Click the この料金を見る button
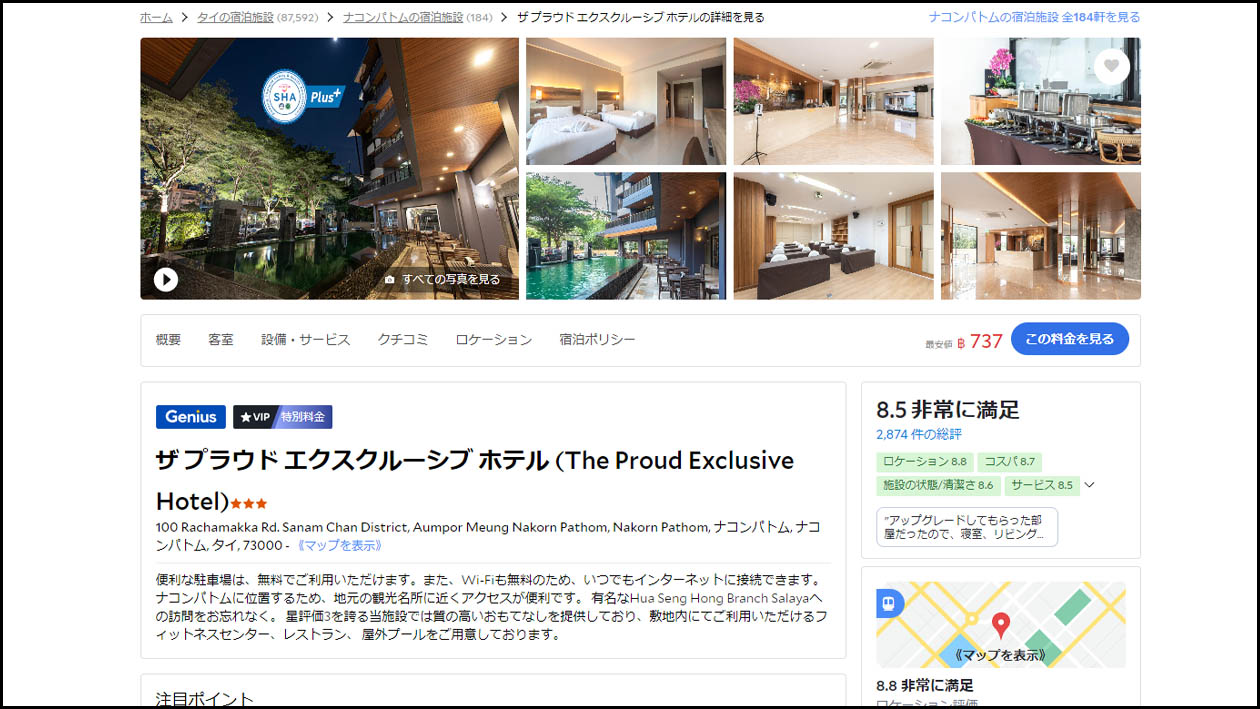The height and width of the screenshot is (709, 1260). 1070,339
